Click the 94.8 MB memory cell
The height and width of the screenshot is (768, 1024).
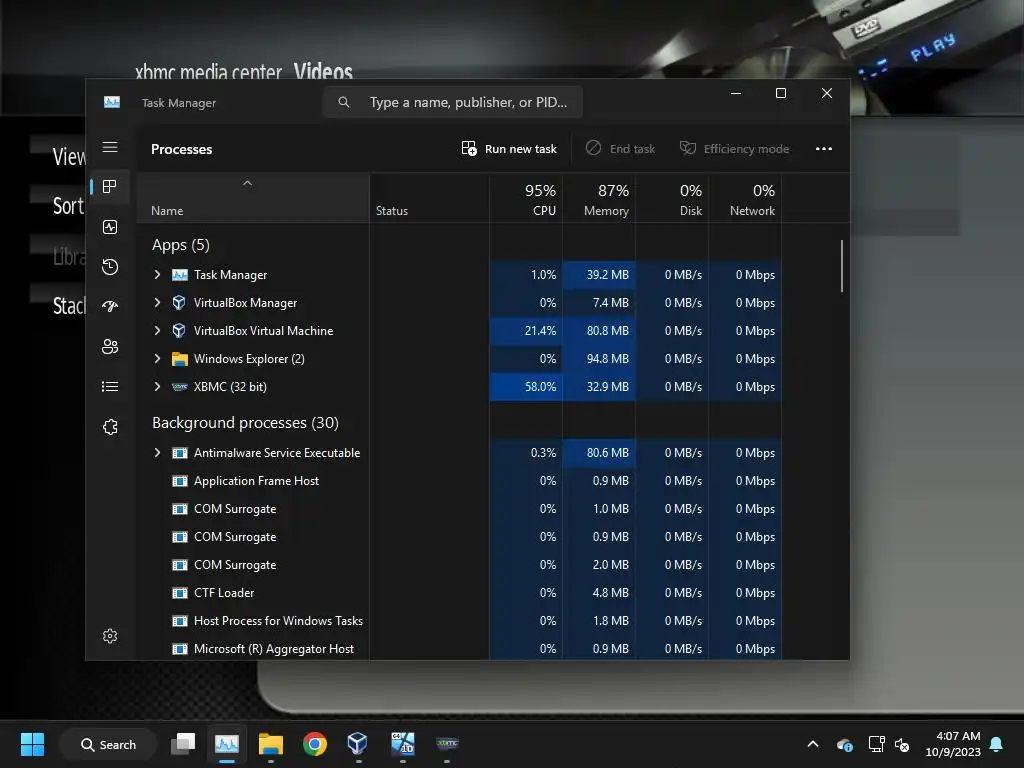(x=599, y=359)
